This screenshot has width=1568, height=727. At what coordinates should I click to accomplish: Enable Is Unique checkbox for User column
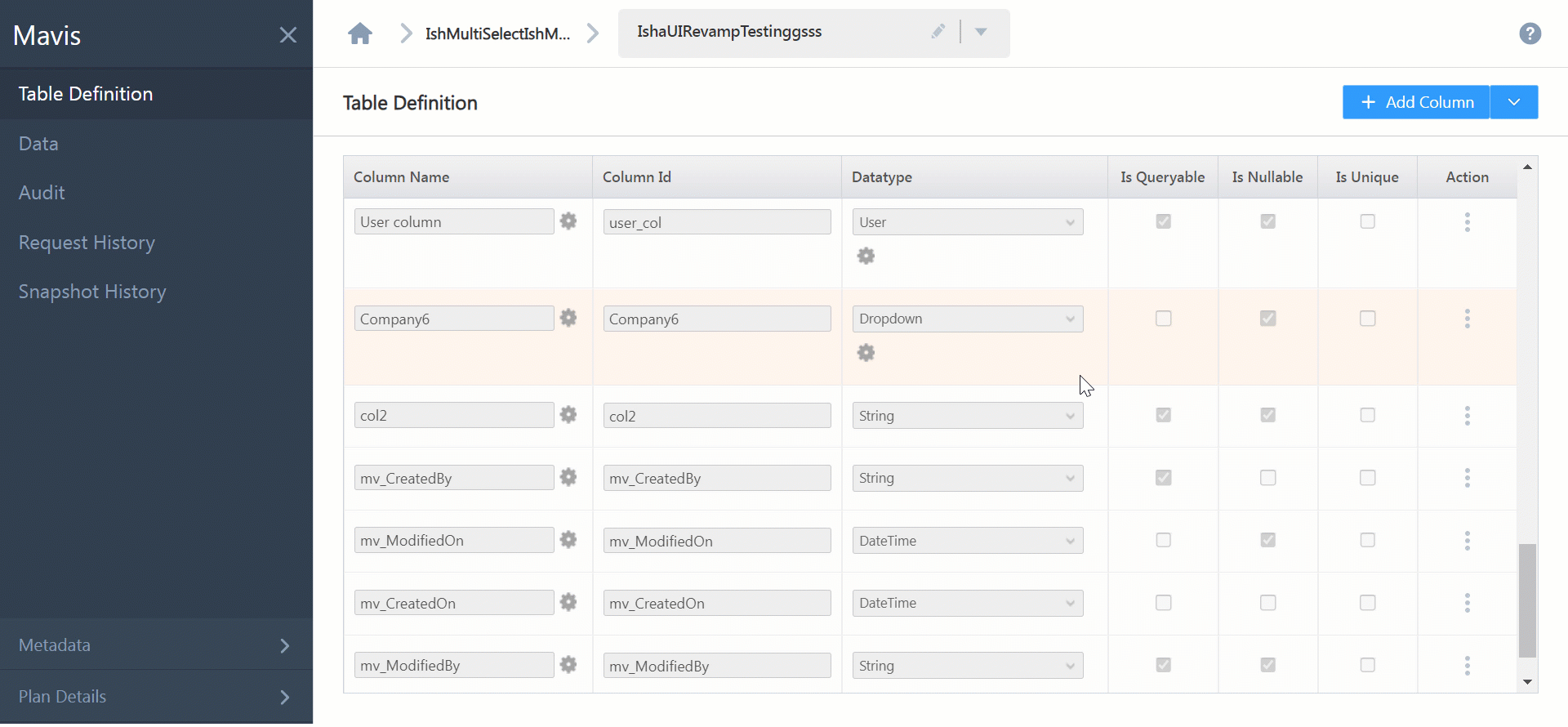coord(1367,221)
